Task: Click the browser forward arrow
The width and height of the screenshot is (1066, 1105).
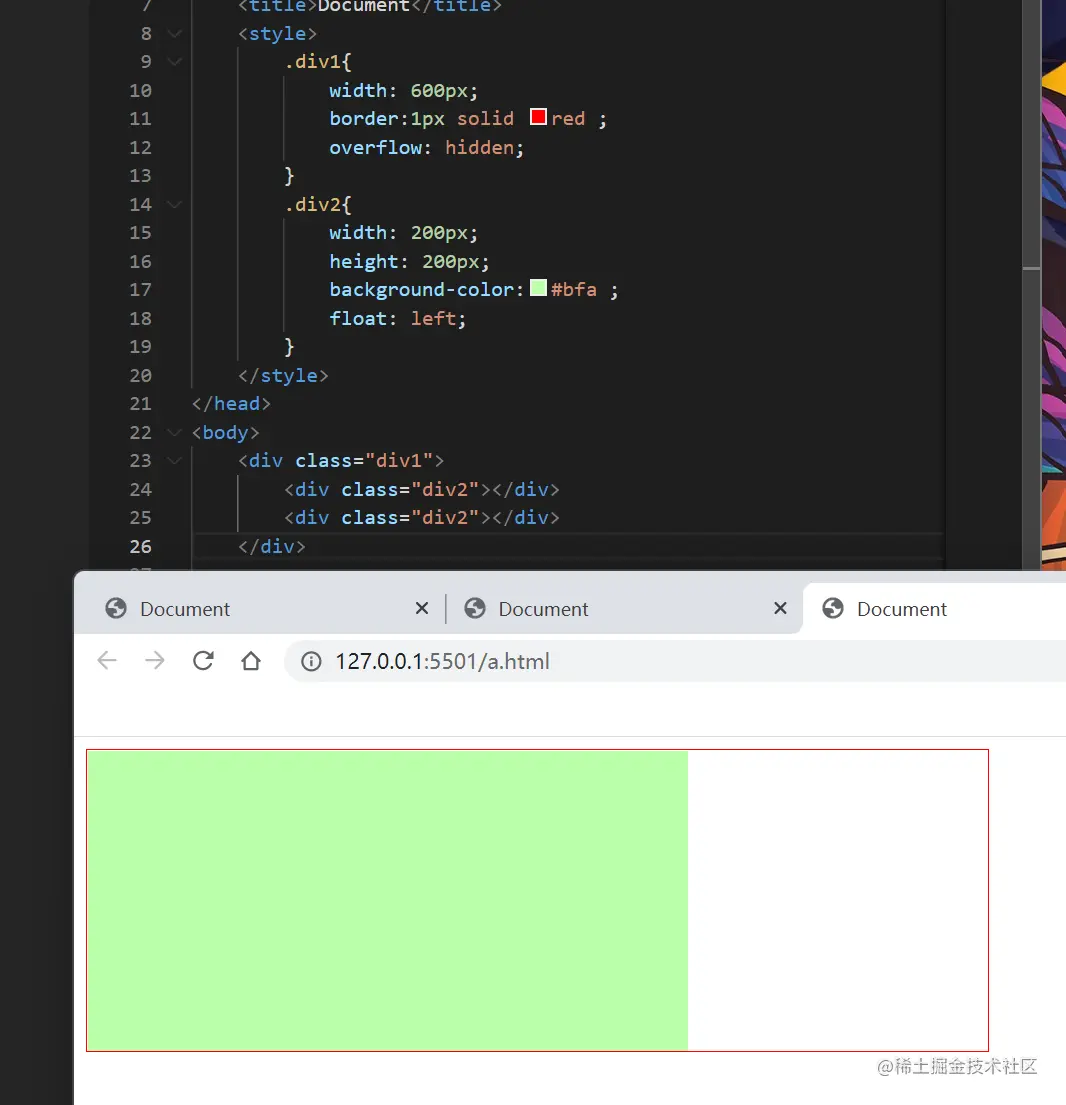Action: 155,661
